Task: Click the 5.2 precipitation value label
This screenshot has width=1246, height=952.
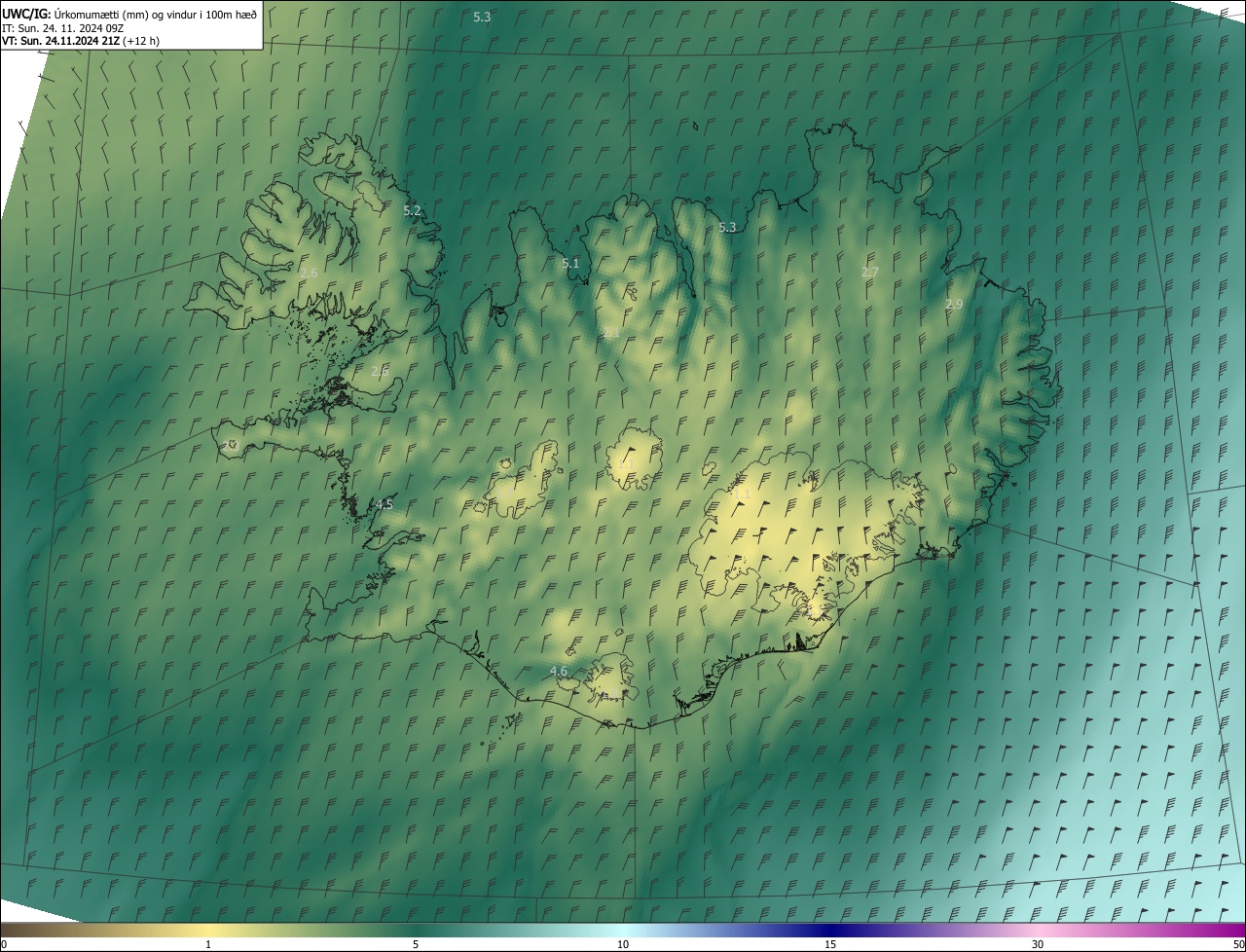Action: point(413,210)
